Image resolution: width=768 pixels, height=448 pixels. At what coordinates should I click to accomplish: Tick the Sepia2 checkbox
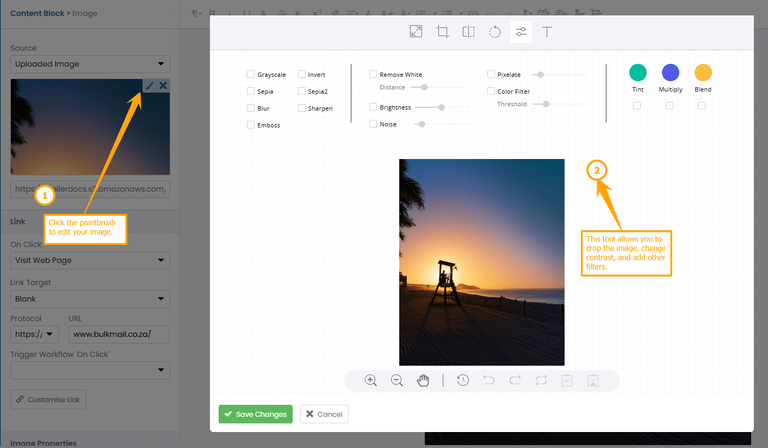pos(302,91)
